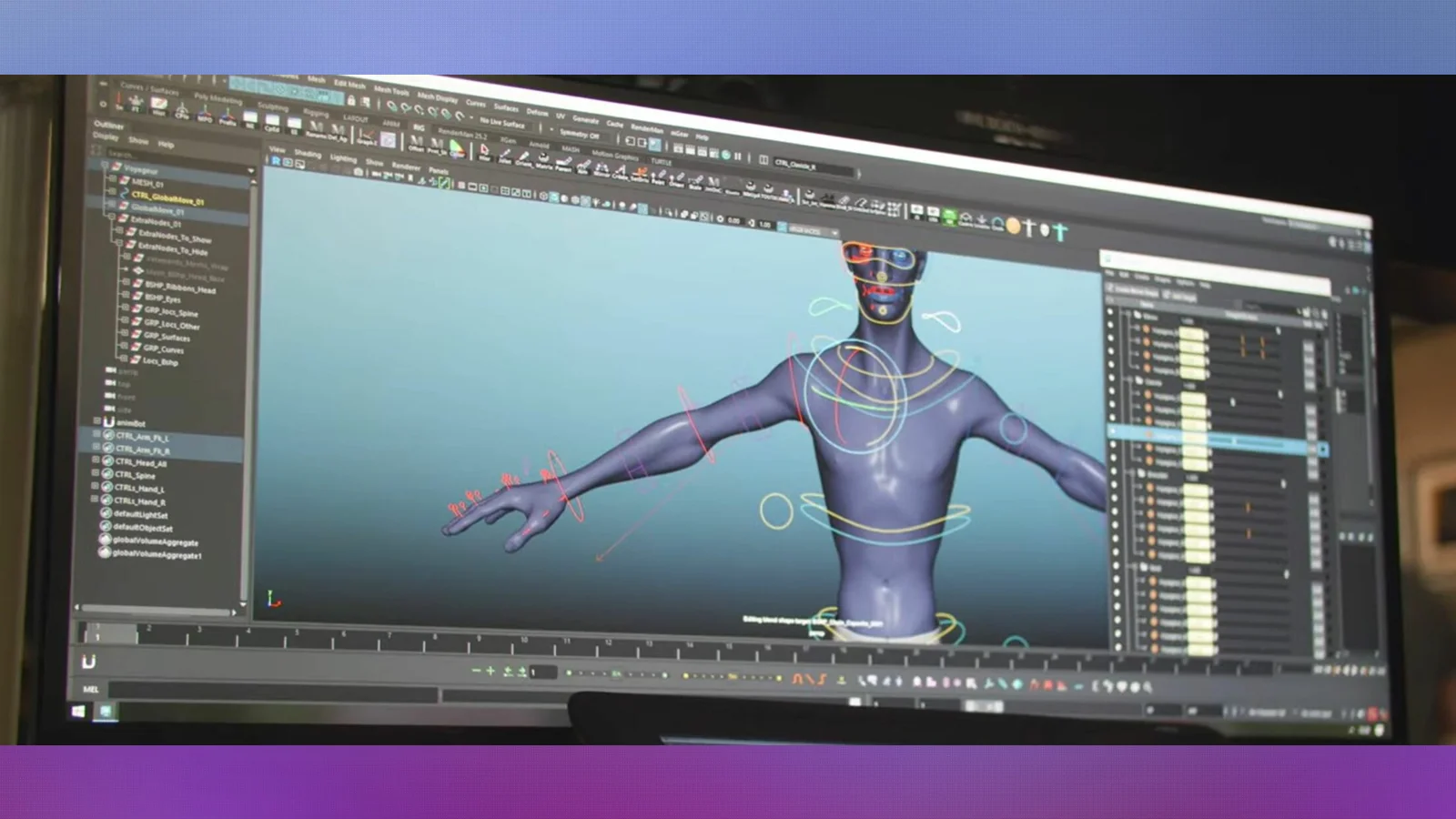The width and height of the screenshot is (1456, 819).
Task: Click frame 10 on the time slider
Action: tap(524, 642)
